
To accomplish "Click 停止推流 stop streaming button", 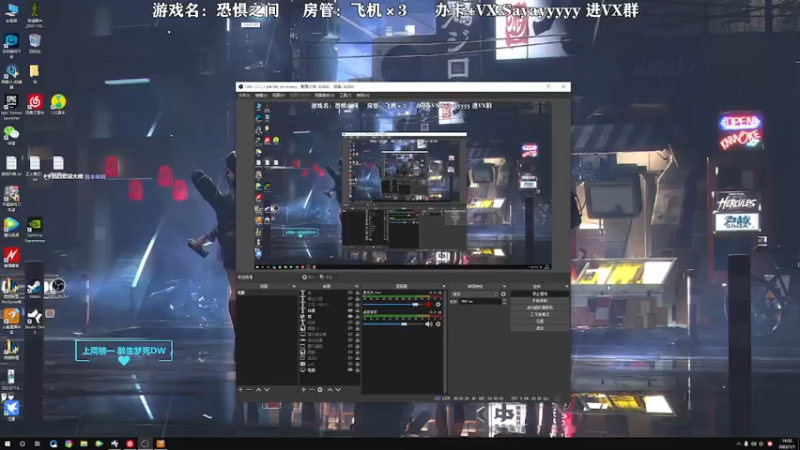I will [x=540, y=294].
